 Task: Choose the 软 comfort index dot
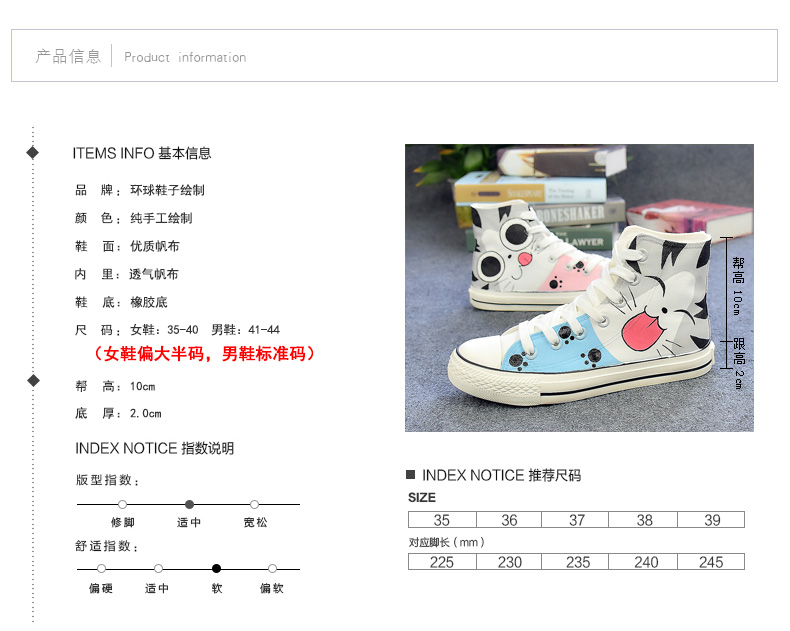tap(217, 569)
